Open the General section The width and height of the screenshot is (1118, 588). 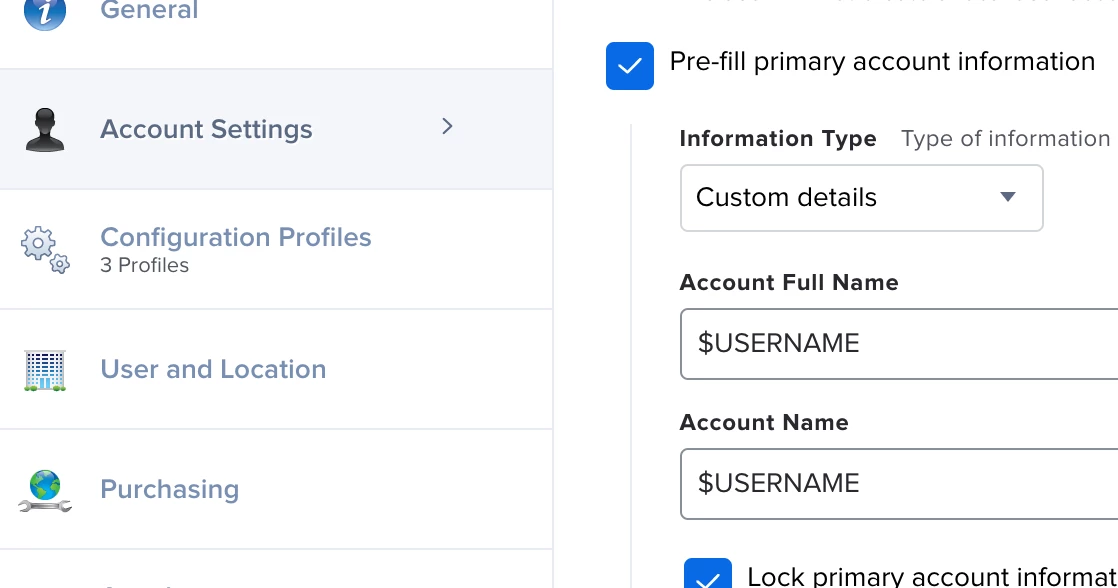[149, 11]
